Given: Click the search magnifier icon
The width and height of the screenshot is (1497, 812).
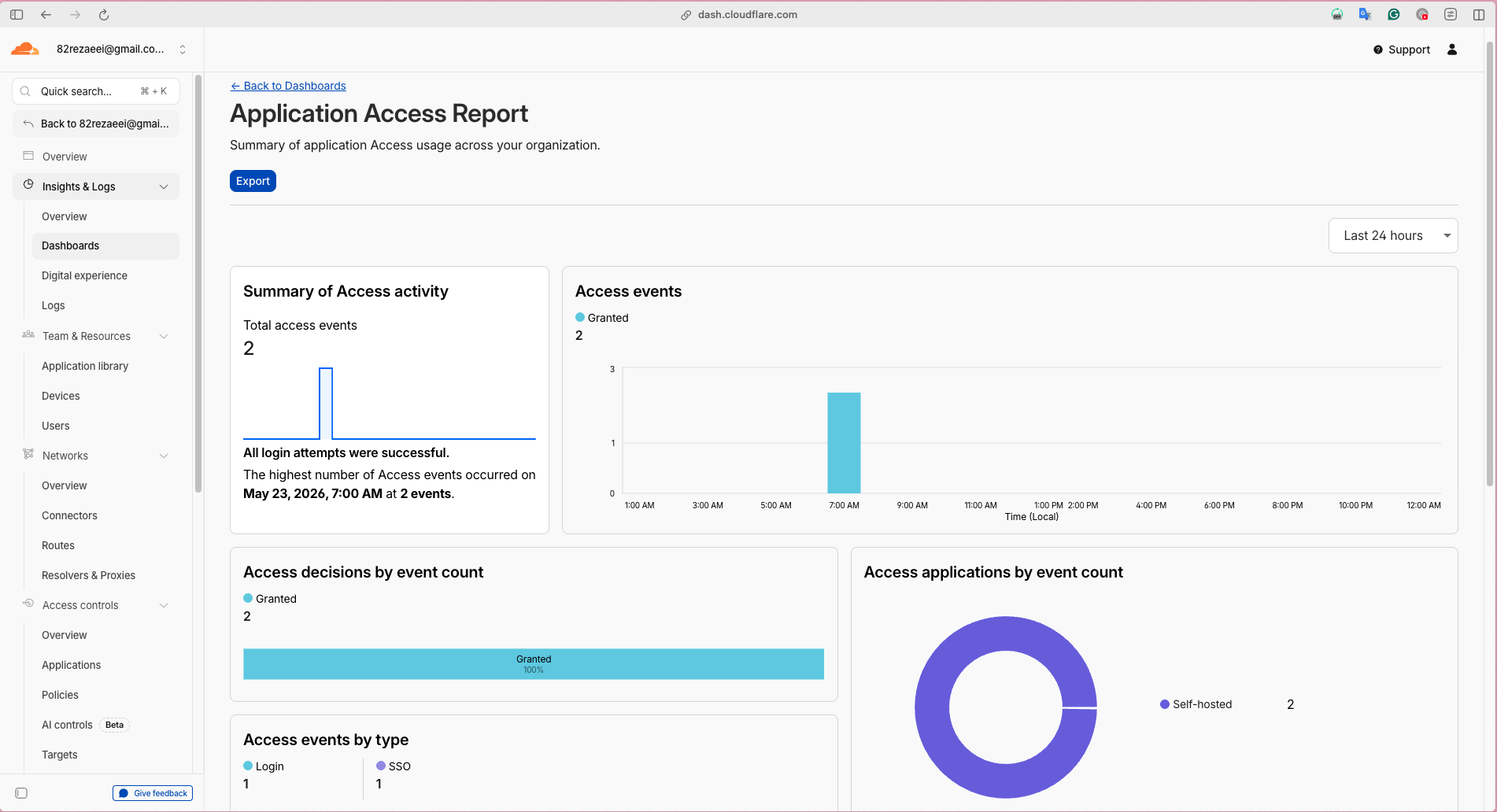Looking at the screenshot, I should click(x=25, y=91).
